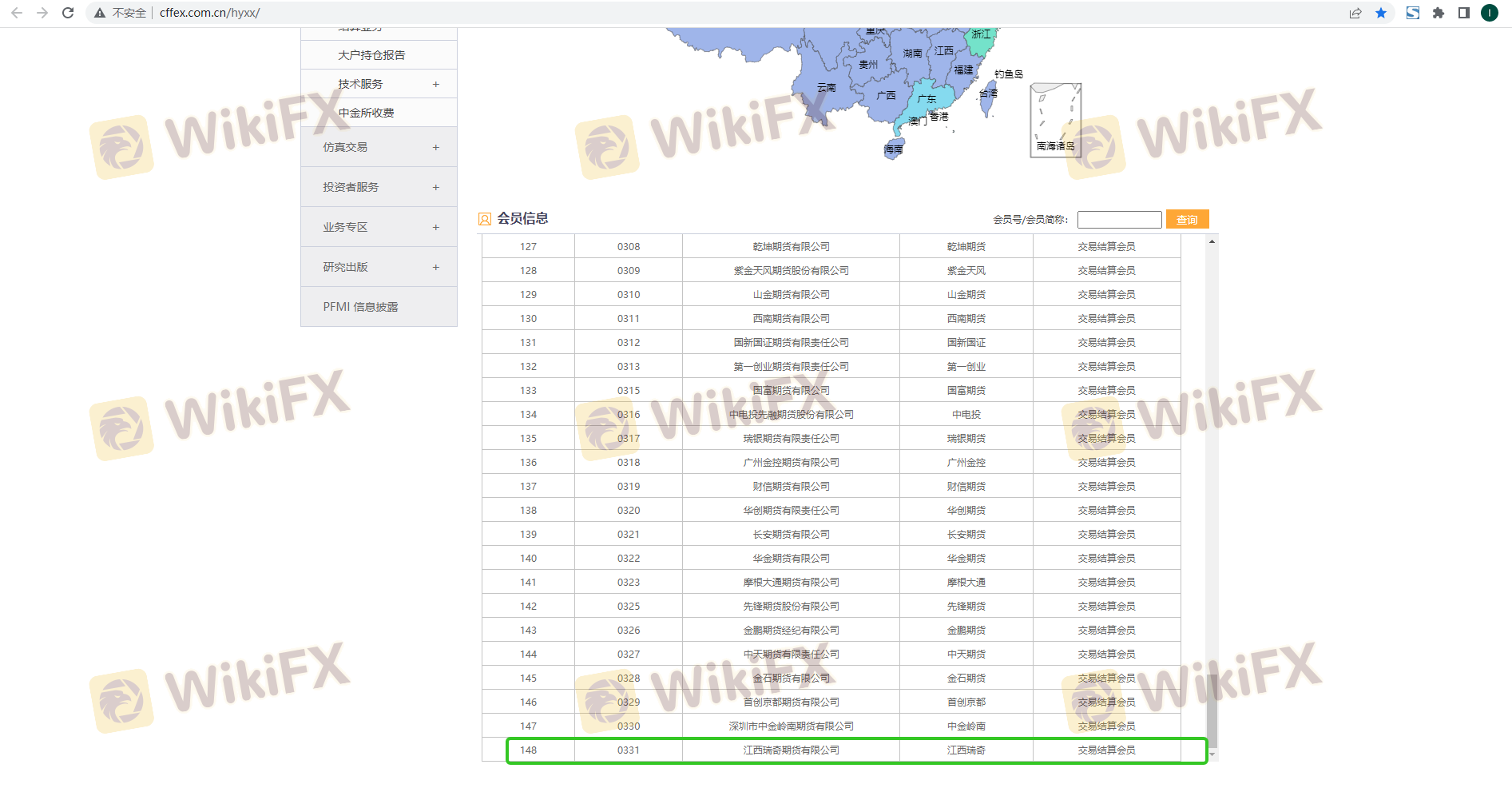
Task: Click the not-secure warning icon
Action: pos(100,13)
